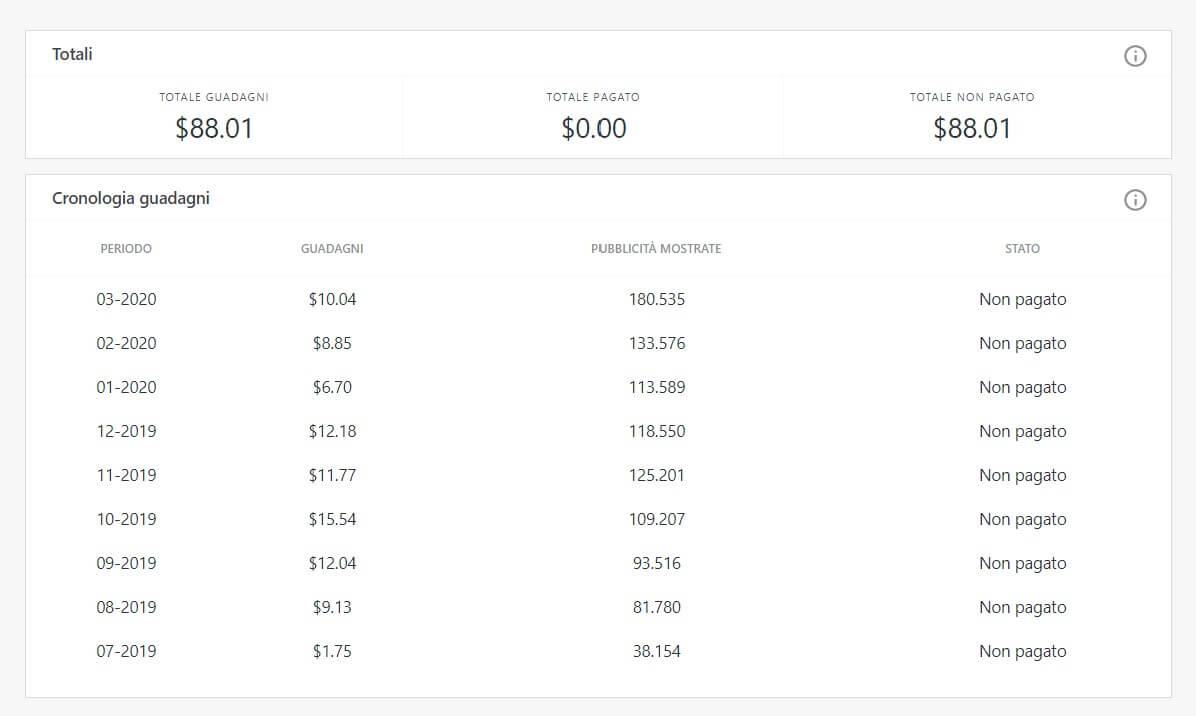Select the 09-2019 period cell

(x=126, y=563)
